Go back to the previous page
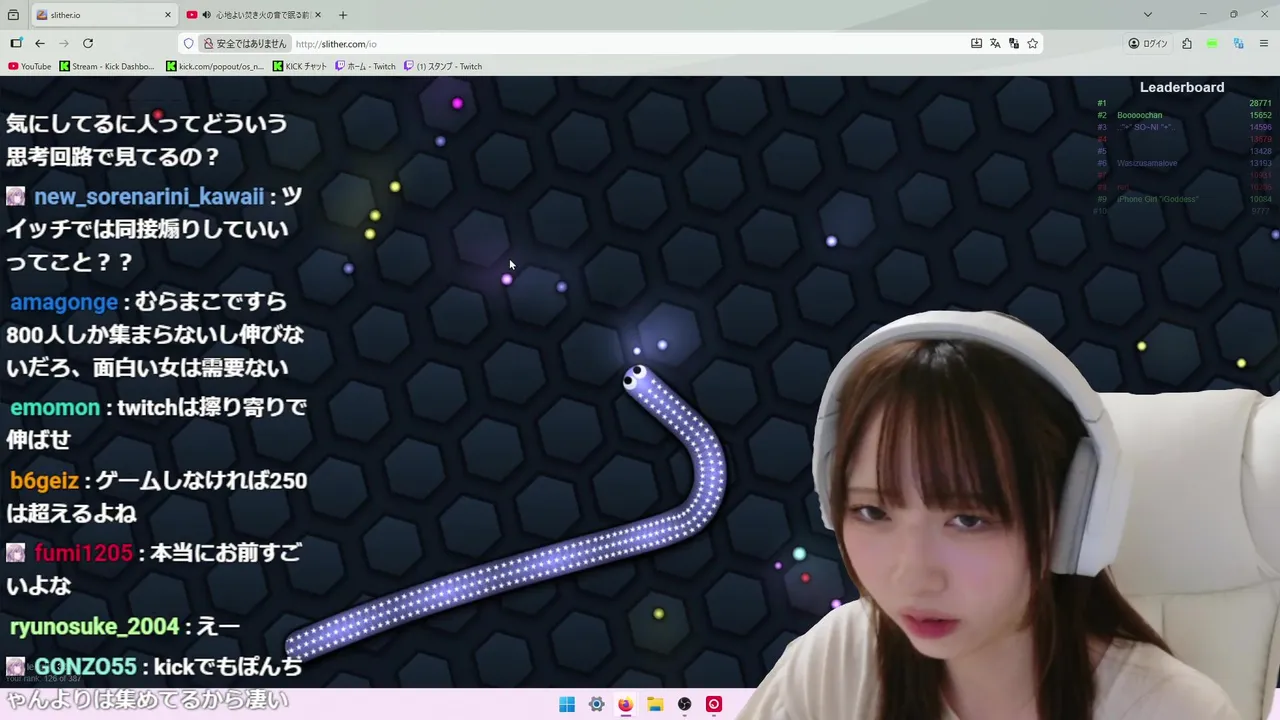 click(40, 43)
